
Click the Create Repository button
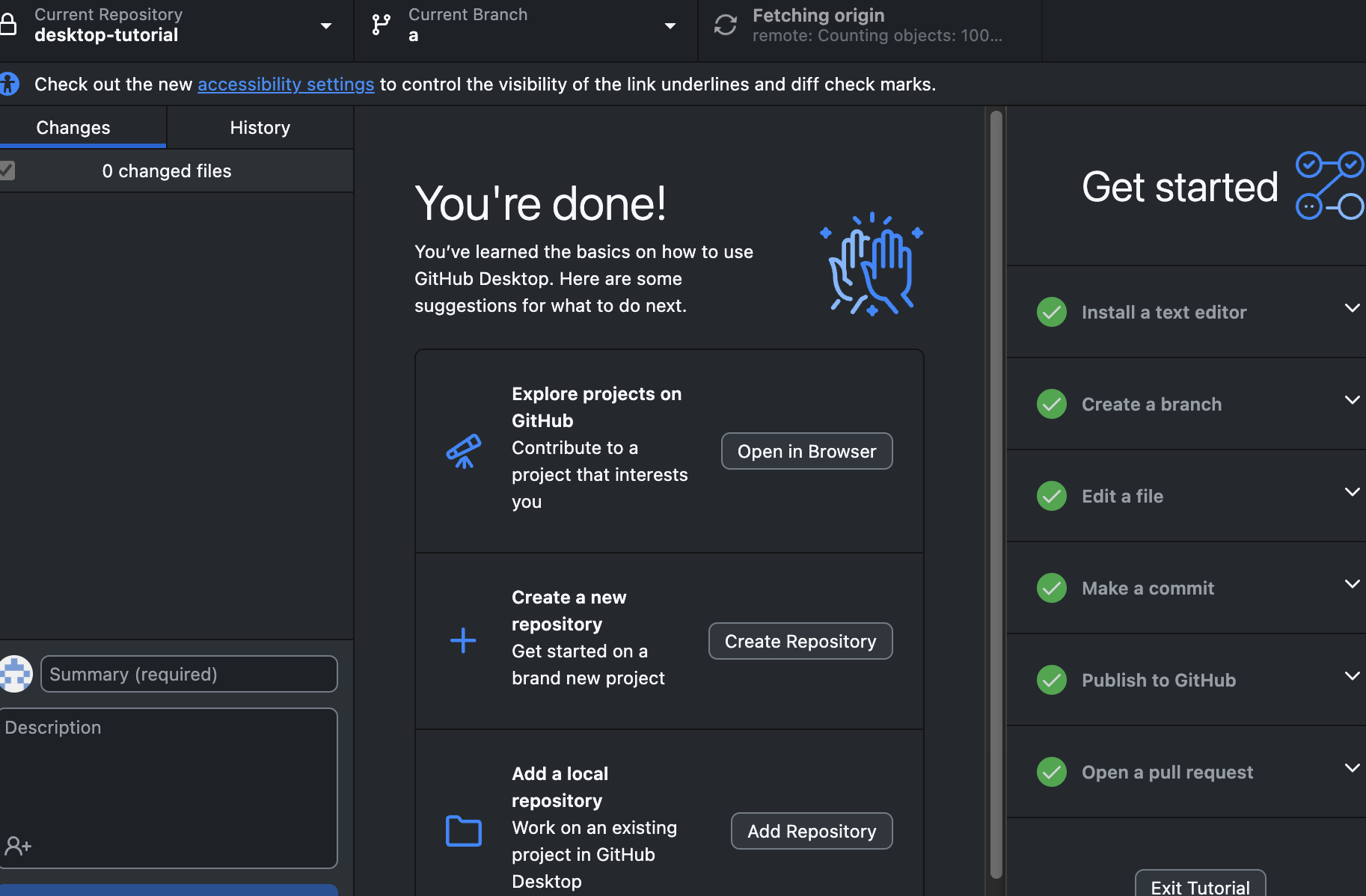(800, 641)
